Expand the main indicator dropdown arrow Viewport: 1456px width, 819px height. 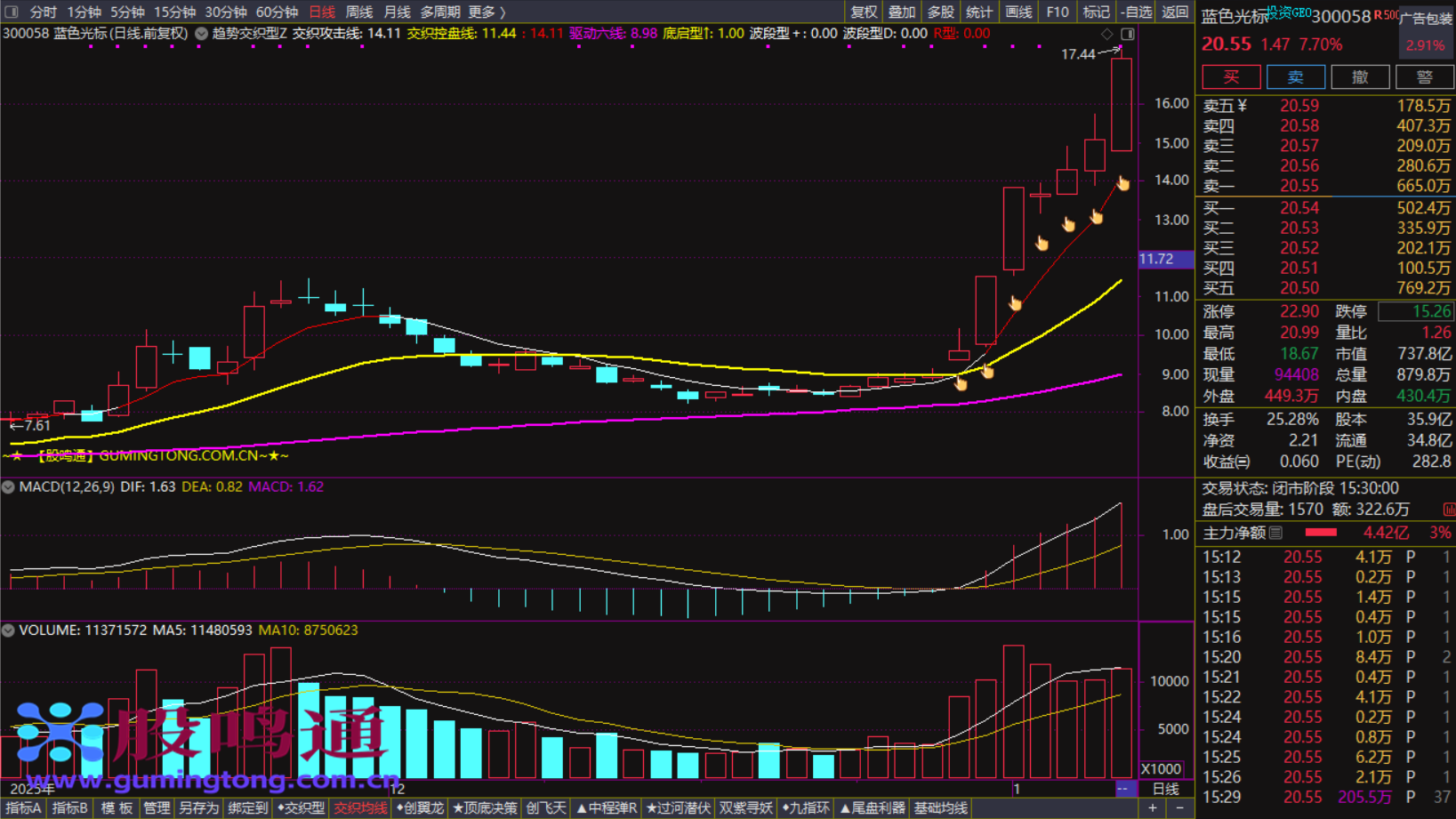tap(201, 34)
